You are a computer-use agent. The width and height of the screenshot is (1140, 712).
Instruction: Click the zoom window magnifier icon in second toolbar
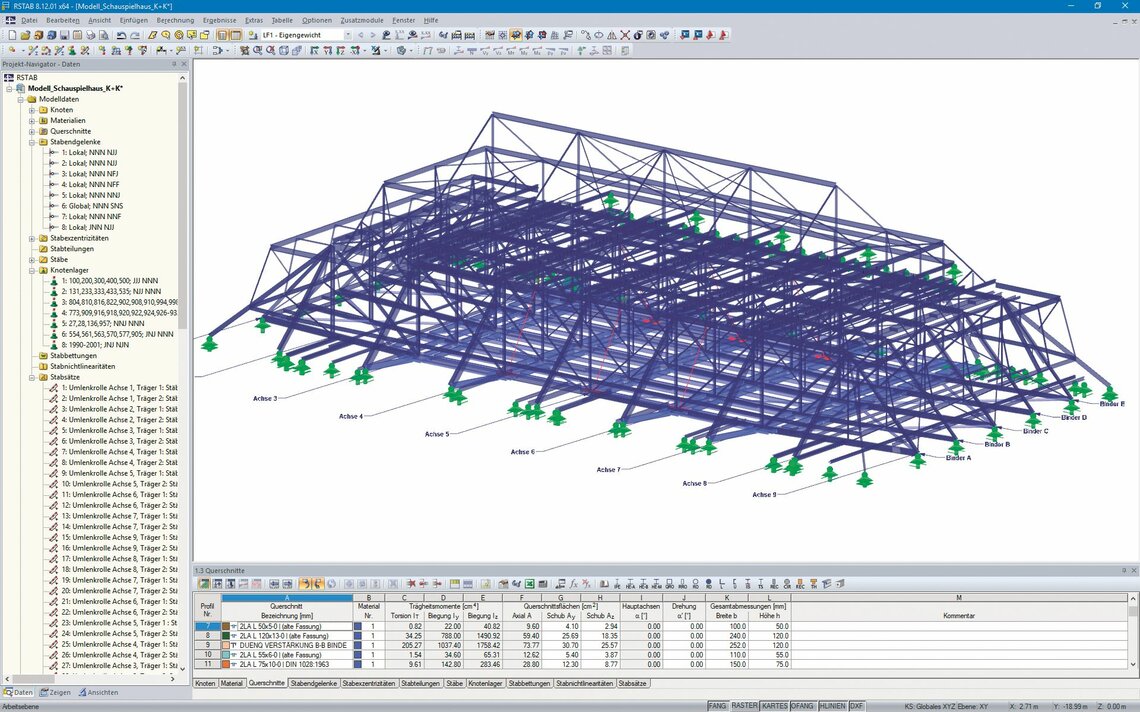257,50
